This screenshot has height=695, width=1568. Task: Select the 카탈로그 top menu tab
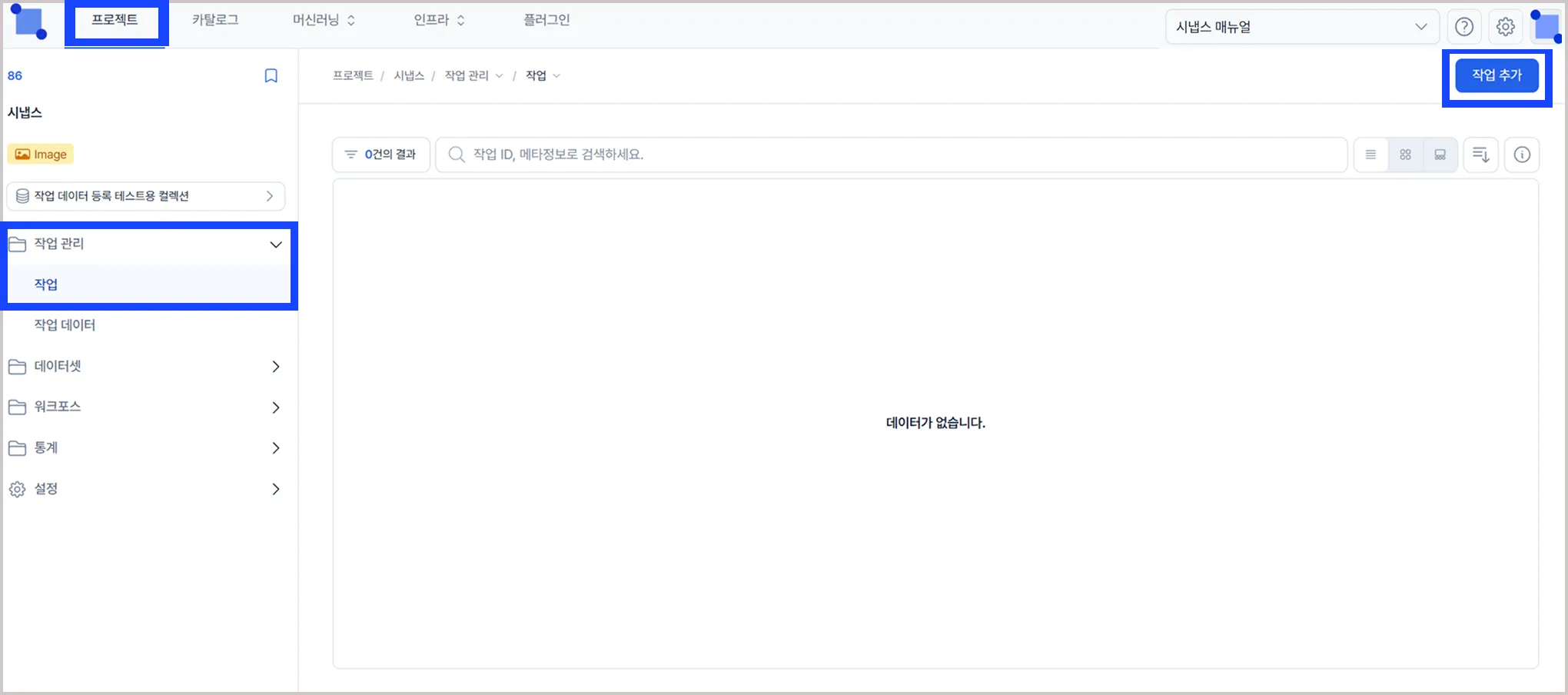click(x=215, y=20)
